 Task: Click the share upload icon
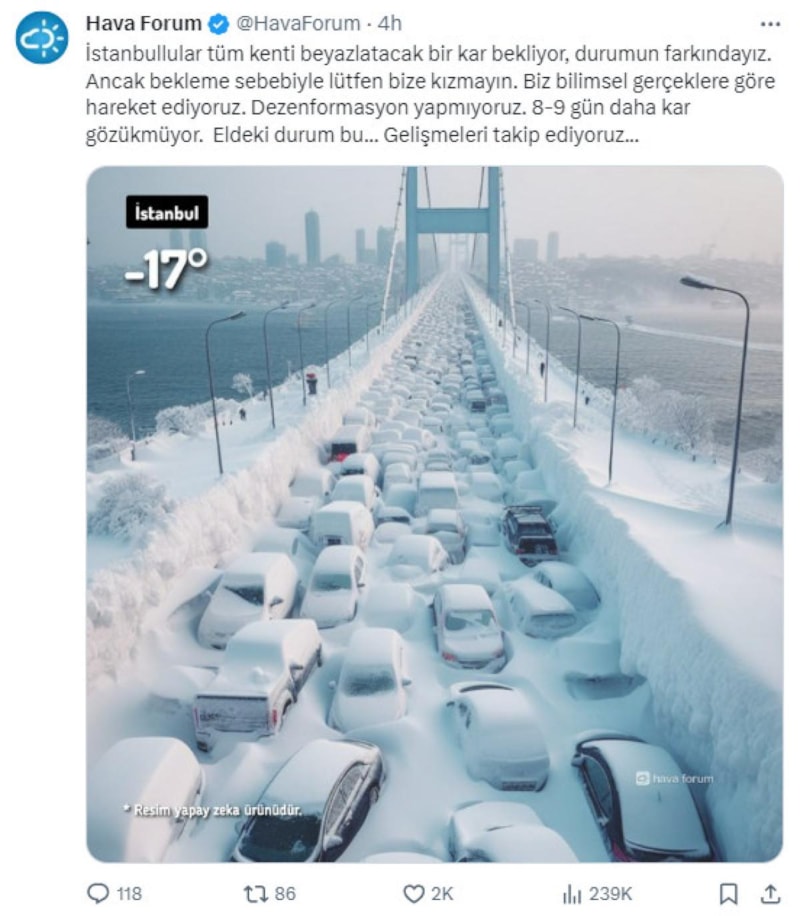tap(771, 893)
